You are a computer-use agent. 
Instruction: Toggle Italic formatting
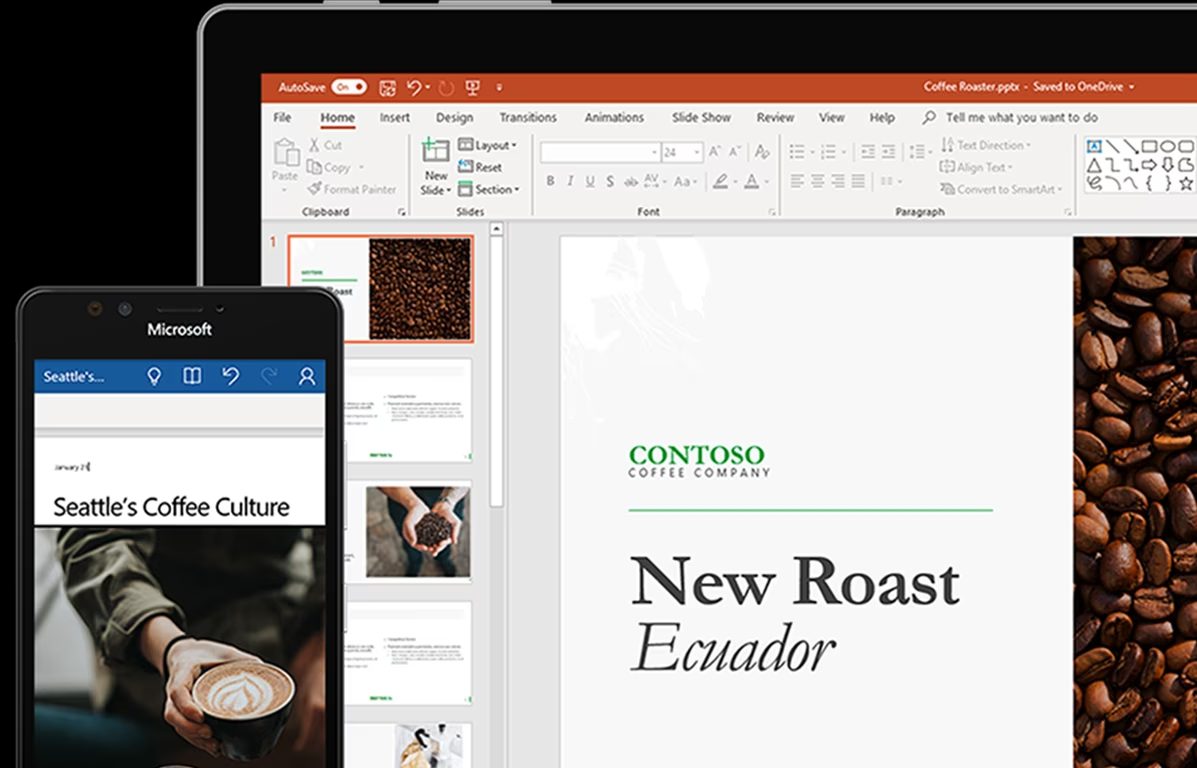click(569, 182)
